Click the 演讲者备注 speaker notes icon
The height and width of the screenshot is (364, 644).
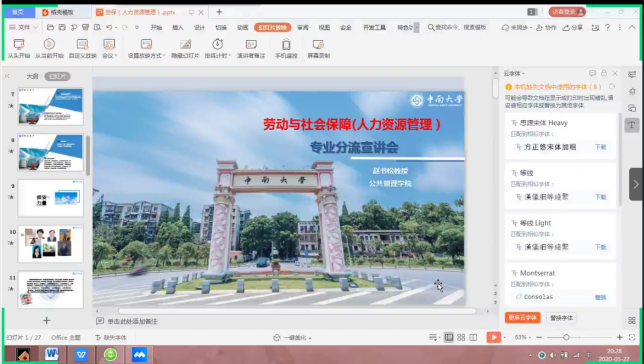click(251, 44)
